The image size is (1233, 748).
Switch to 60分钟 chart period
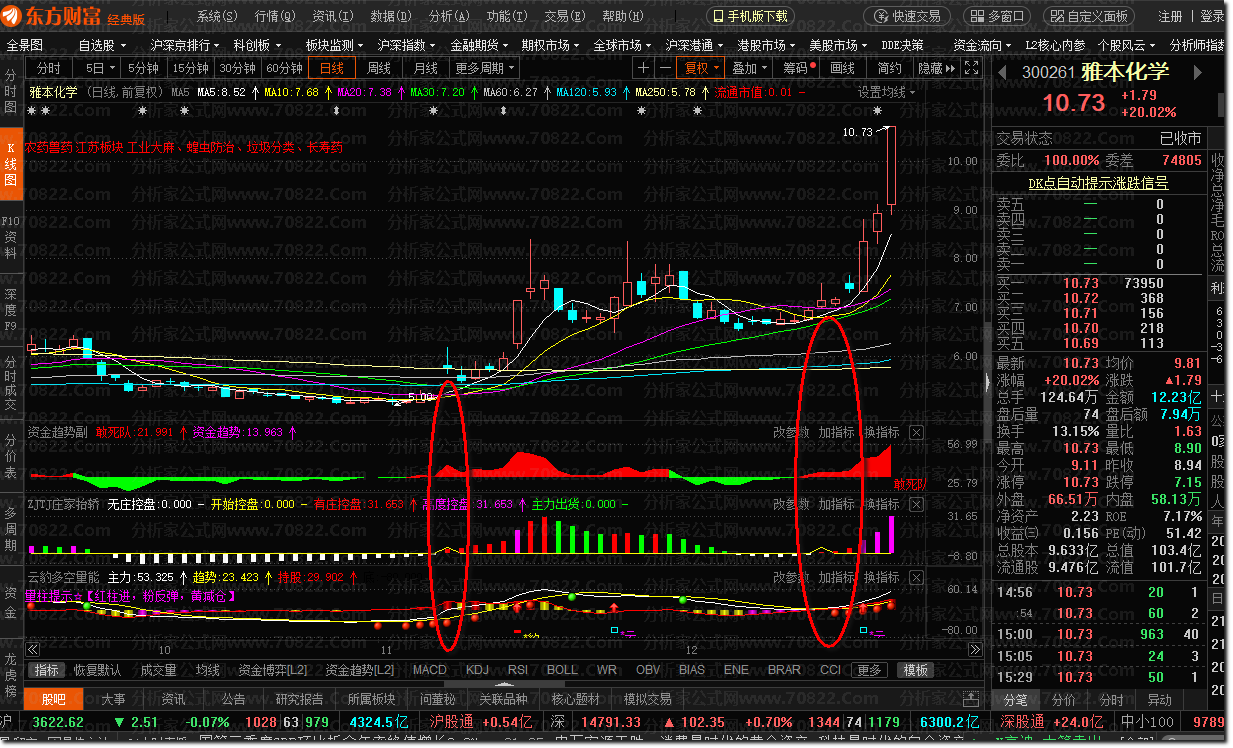pyautogui.click(x=284, y=68)
